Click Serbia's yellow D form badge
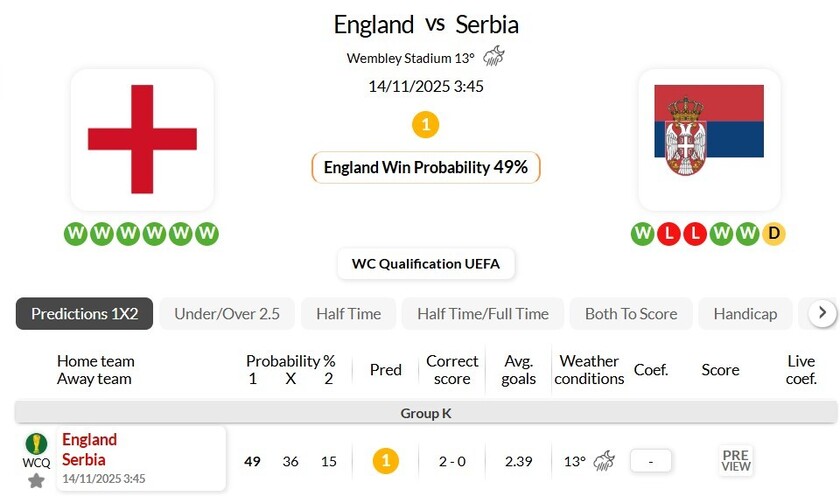 pyautogui.click(x=773, y=234)
